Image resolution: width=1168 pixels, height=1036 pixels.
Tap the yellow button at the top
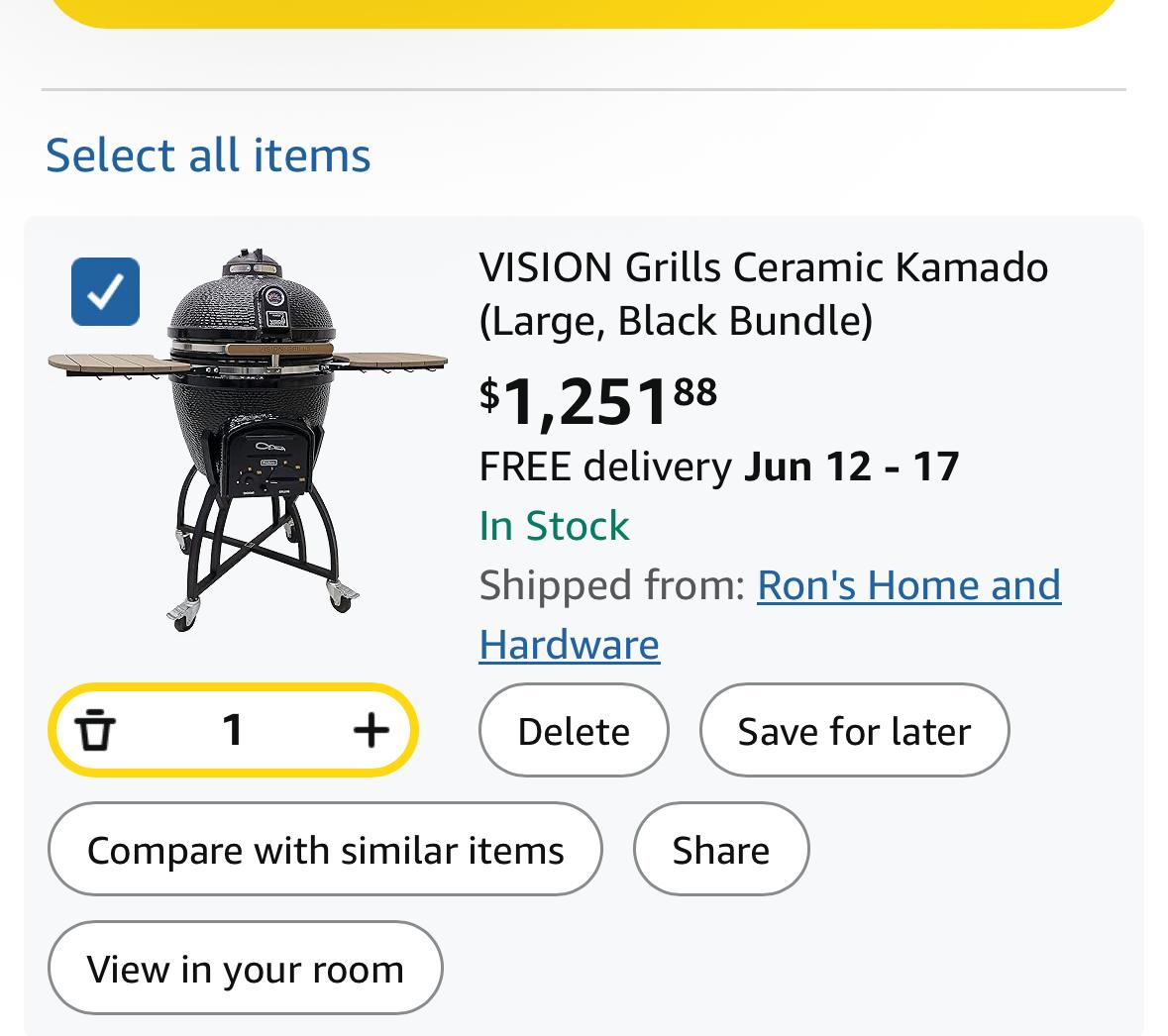tap(584, 13)
